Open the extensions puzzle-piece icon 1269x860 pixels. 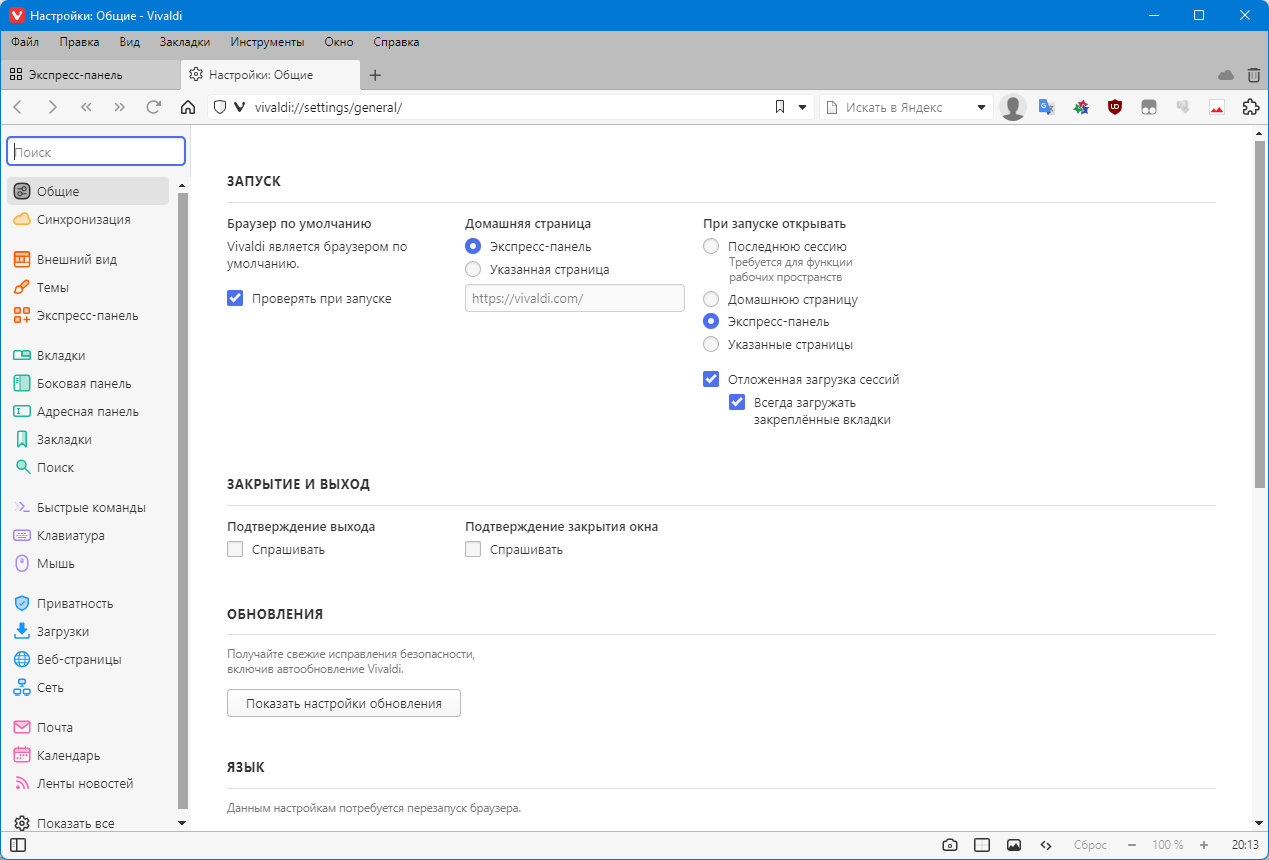pos(1250,107)
